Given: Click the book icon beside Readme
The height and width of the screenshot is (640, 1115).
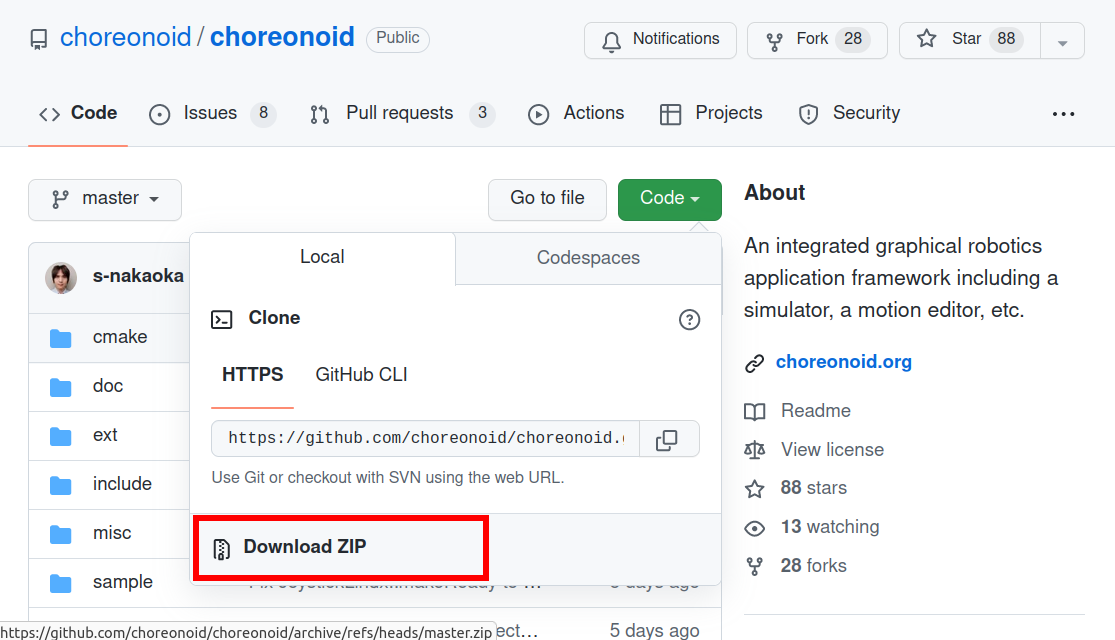Looking at the screenshot, I should (755, 410).
